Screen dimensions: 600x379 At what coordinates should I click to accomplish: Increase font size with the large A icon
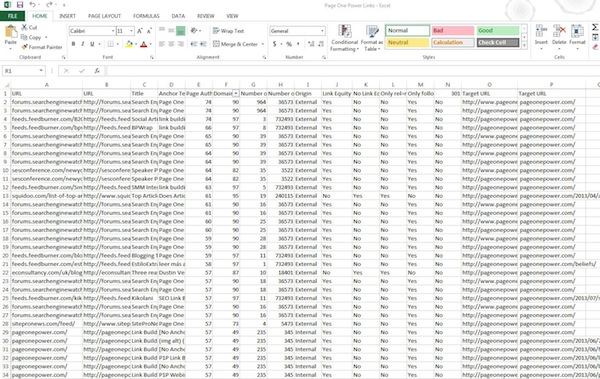(140, 31)
